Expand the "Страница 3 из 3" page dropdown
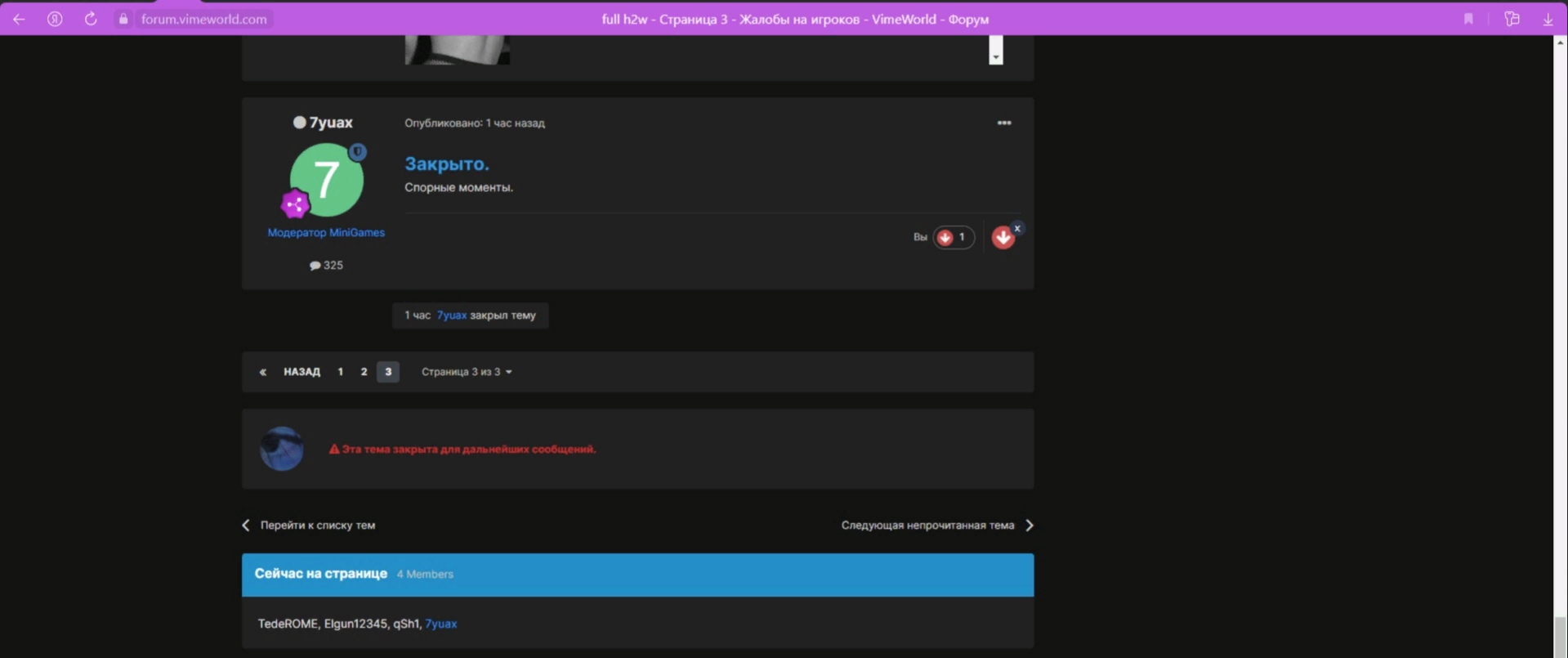1568x658 pixels. (x=467, y=372)
